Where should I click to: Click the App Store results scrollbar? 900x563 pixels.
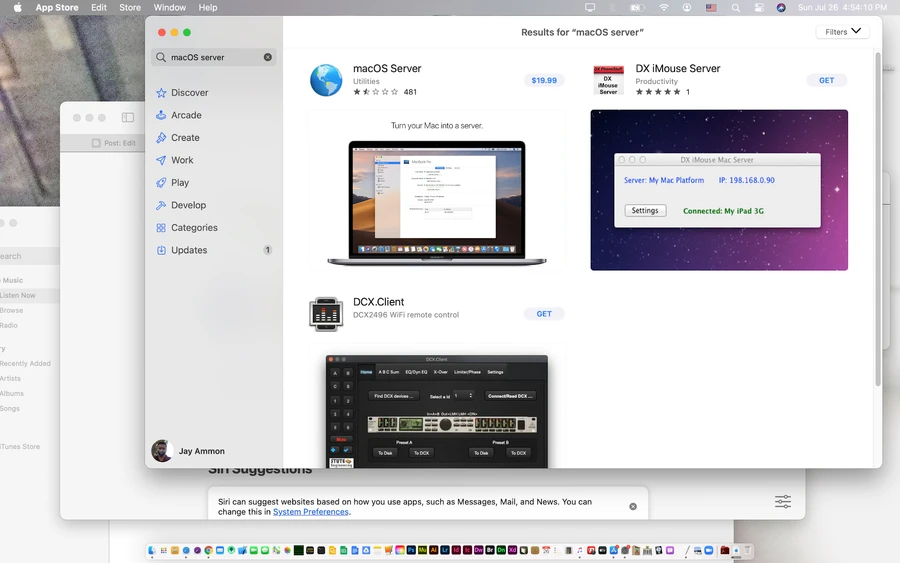point(878,218)
